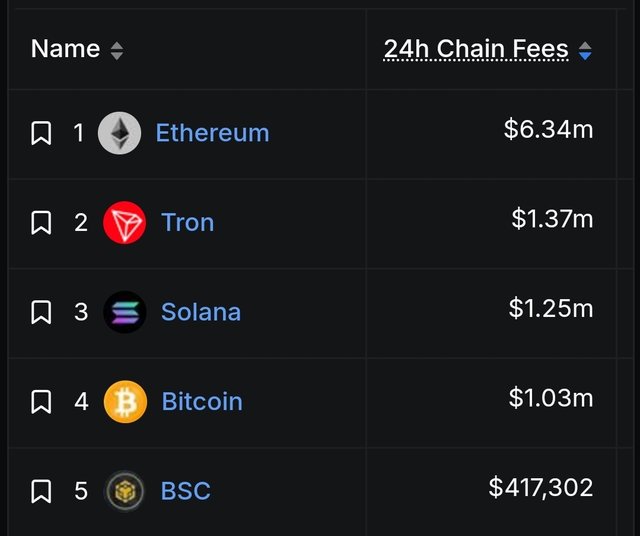This screenshot has width=640, height=536.
Task: Click the red Tron logo icon
Action: point(124,222)
